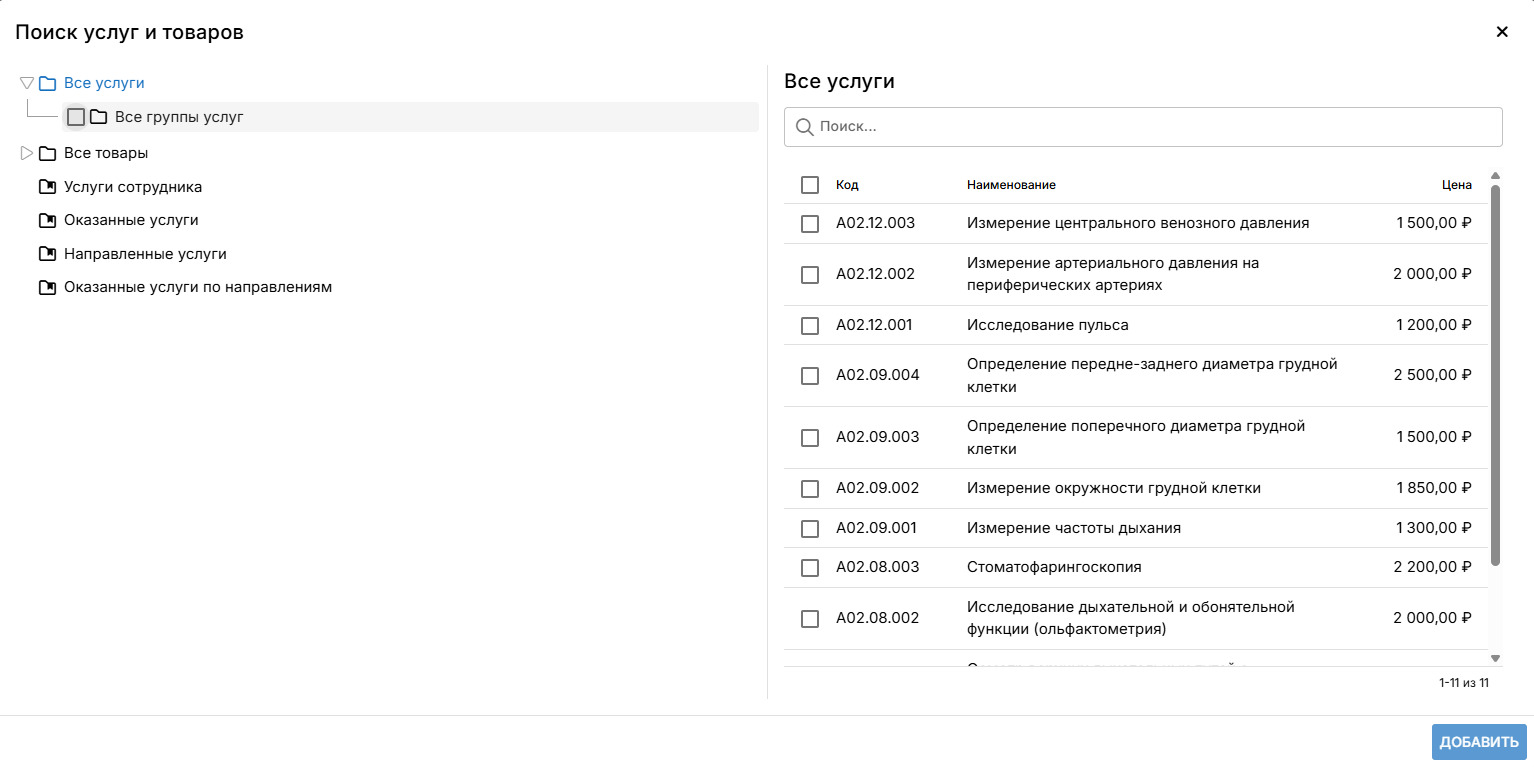1534x767 pixels.
Task: Click the scroll down arrow of the services list
Action: [x=1495, y=658]
